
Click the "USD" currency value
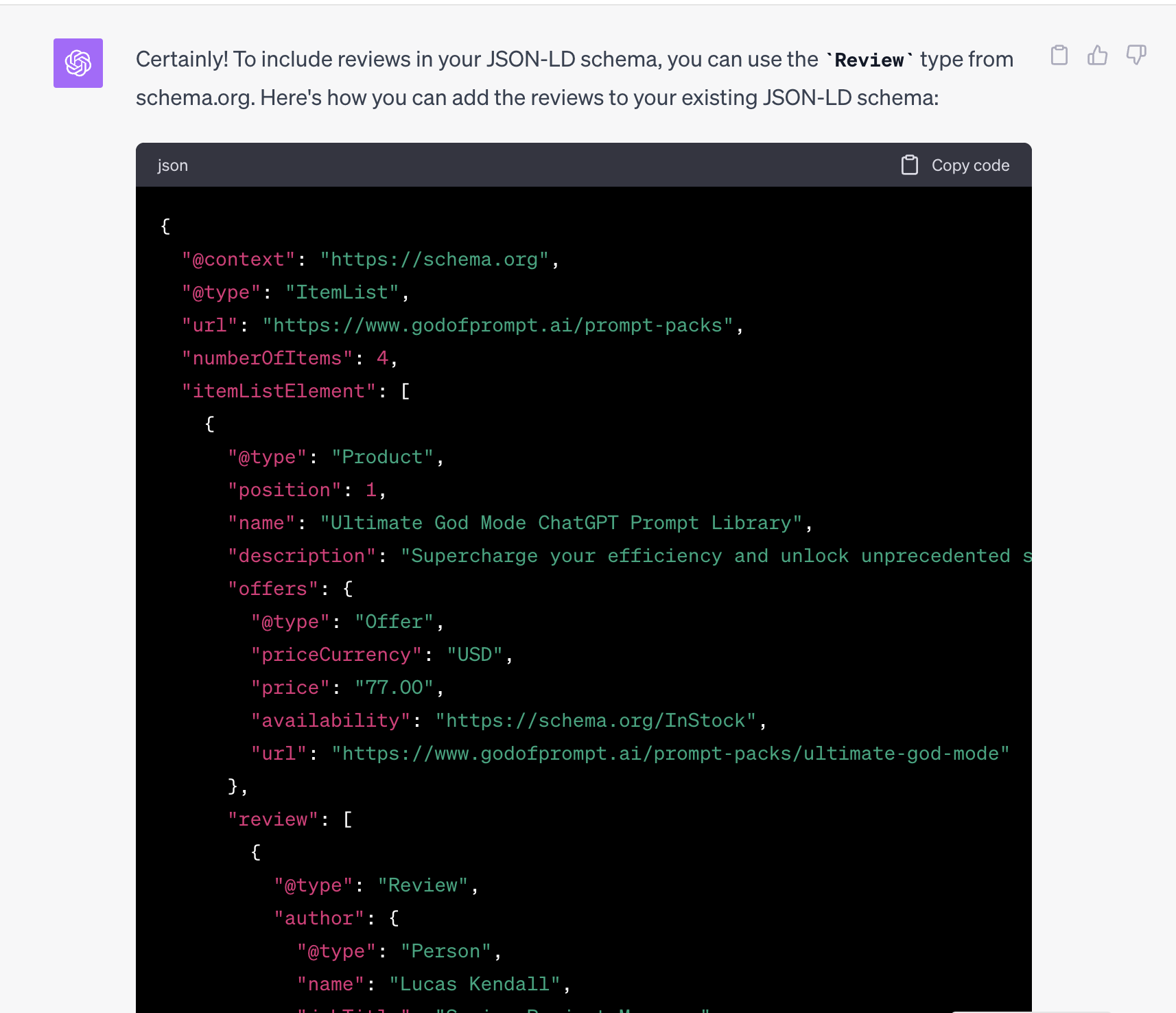[475, 655]
